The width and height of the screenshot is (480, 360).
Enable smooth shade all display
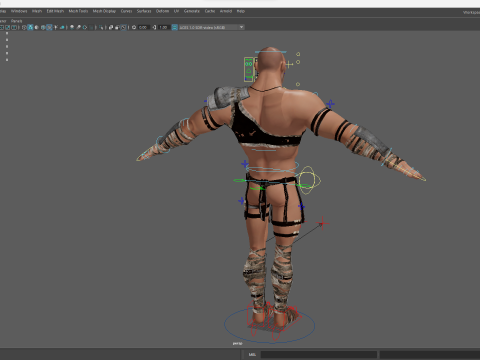tap(30, 27)
